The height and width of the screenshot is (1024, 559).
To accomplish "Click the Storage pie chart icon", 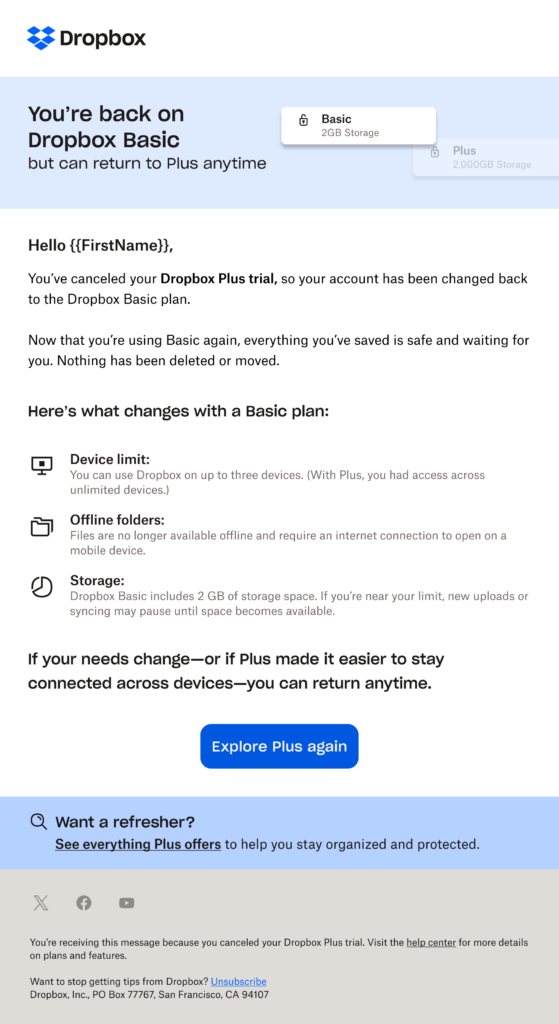I will click(x=42, y=586).
